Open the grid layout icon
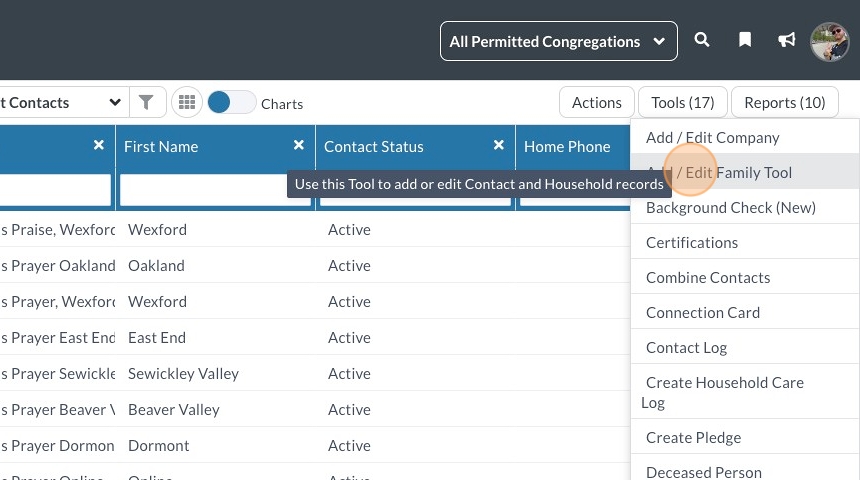The height and width of the screenshot is (480, 860). (187, 102)
